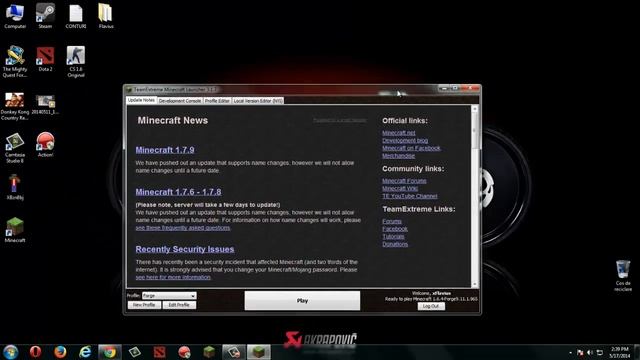
Task: Open the Recently Security Issues headline link
Action: point(185,249)
